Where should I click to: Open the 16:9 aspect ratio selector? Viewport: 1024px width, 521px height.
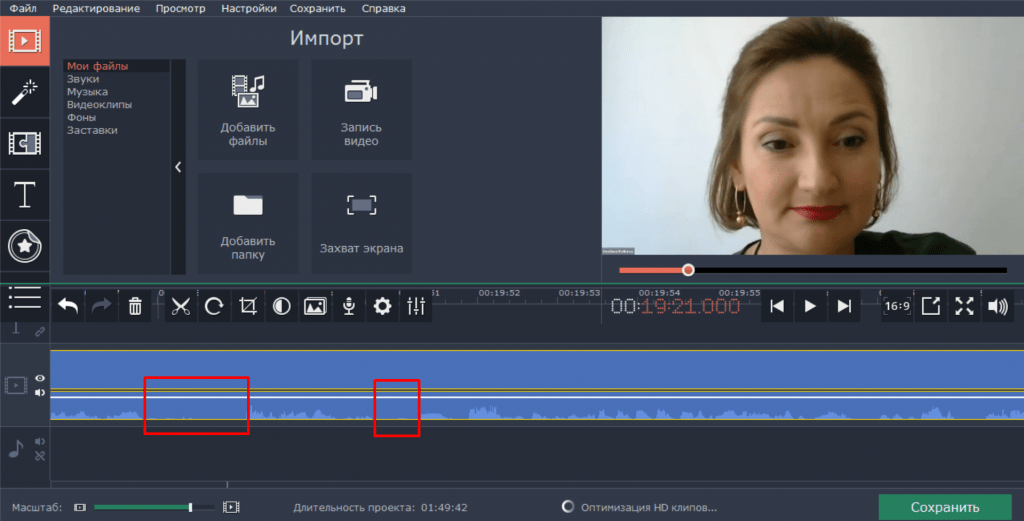[x=897, y=306]
